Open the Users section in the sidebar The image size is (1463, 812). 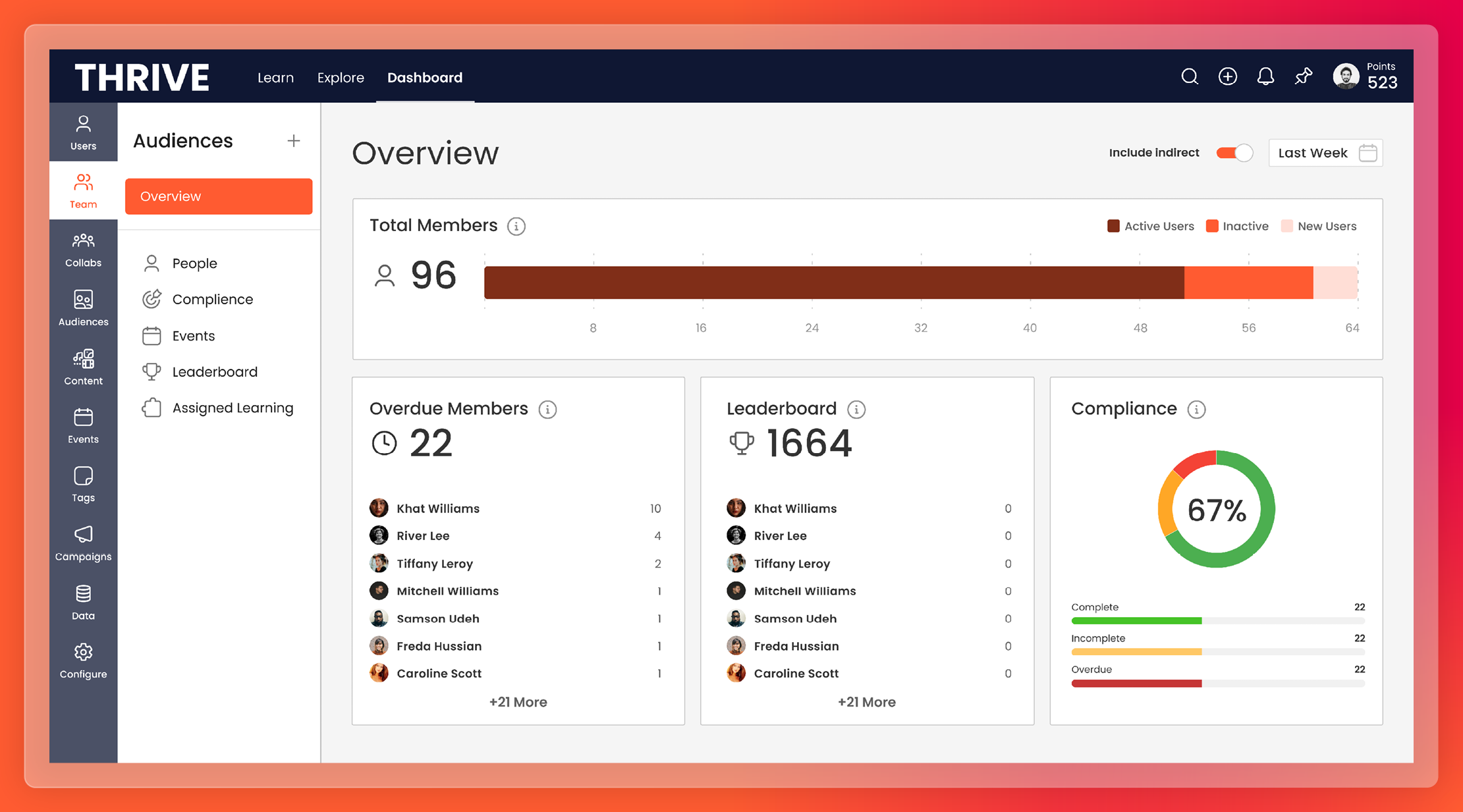tap(83, 132)
